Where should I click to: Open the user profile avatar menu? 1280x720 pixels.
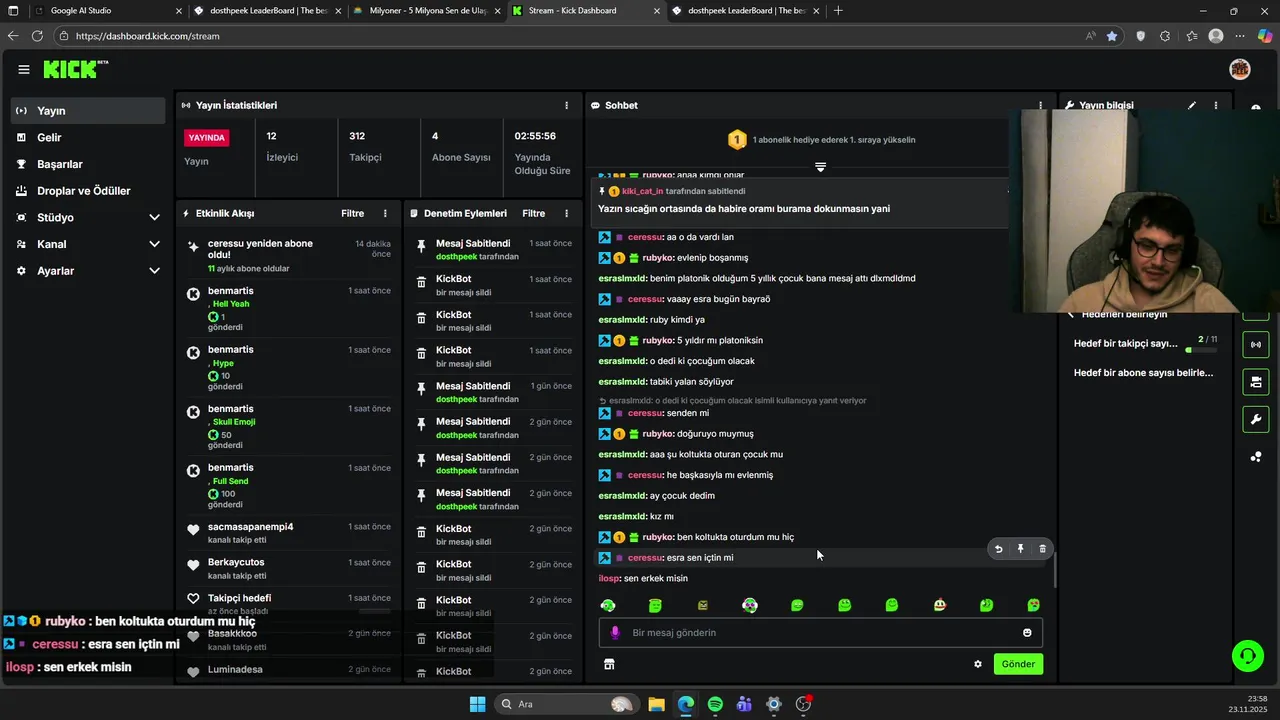[x=1240, y=70]
